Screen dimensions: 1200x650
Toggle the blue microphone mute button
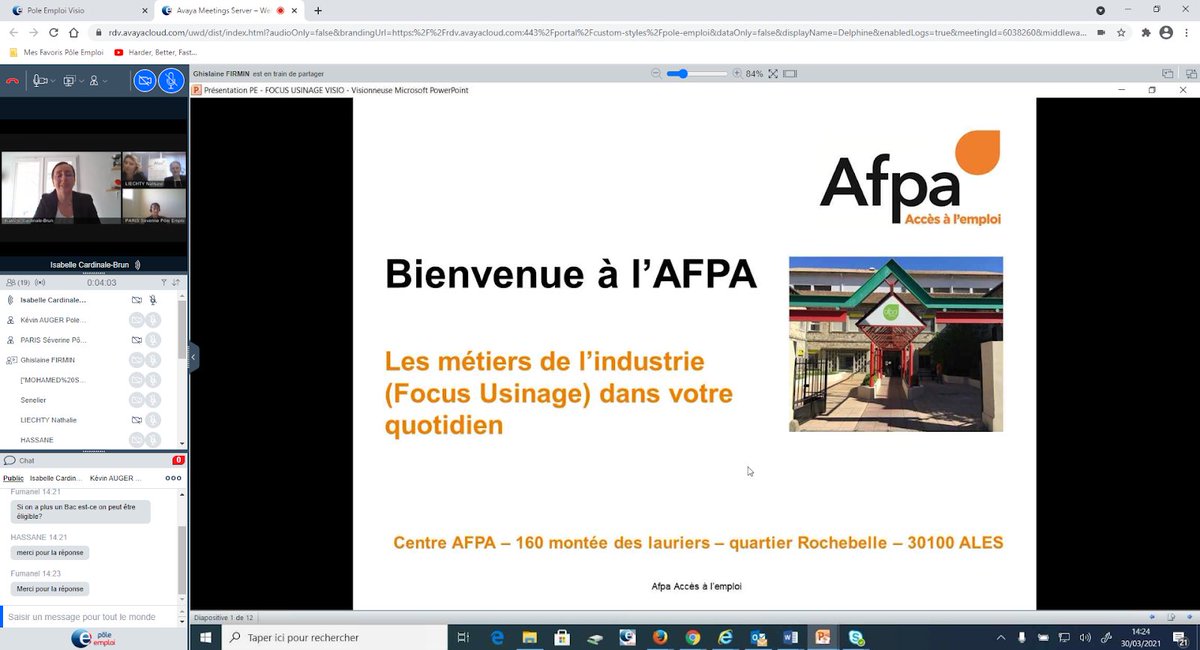coord(172,81)
